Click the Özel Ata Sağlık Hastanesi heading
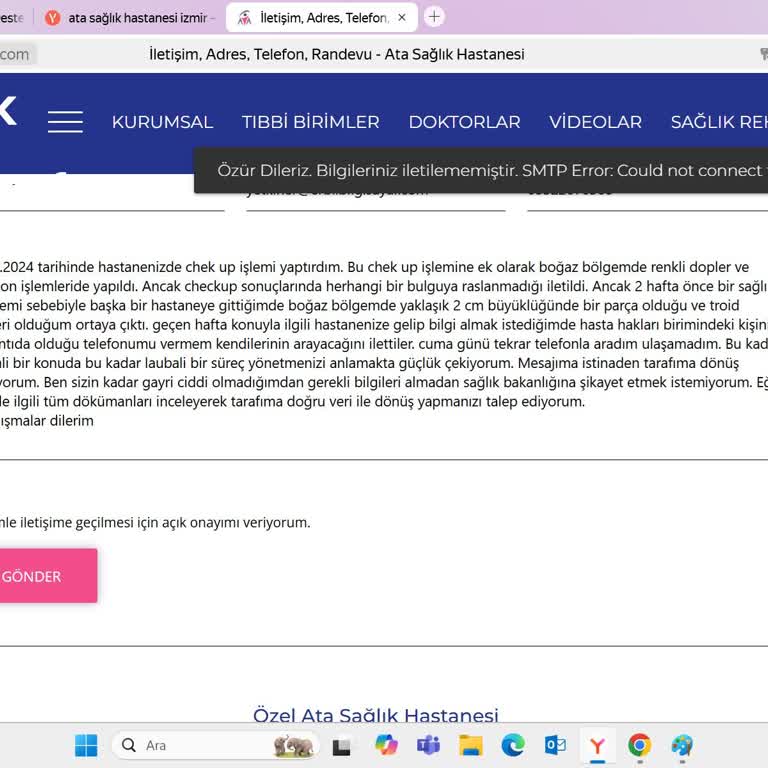The image size is (768, 768). pyautogui.click(x=376, y=715)
